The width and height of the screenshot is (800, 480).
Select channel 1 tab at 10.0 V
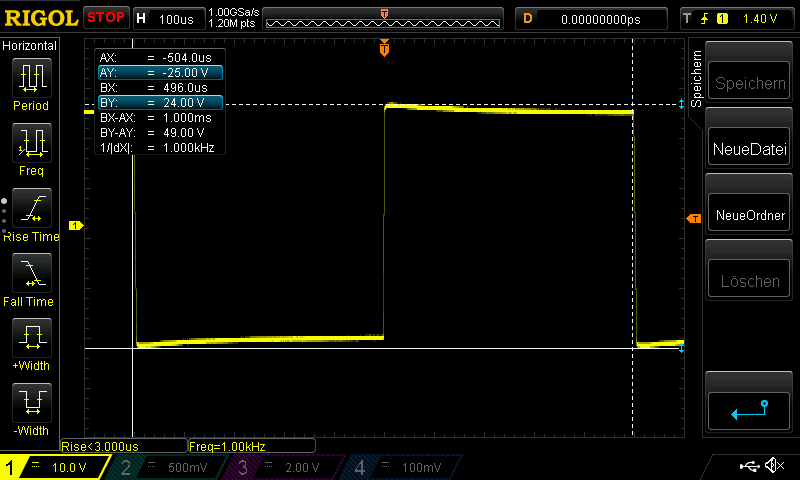55,467
